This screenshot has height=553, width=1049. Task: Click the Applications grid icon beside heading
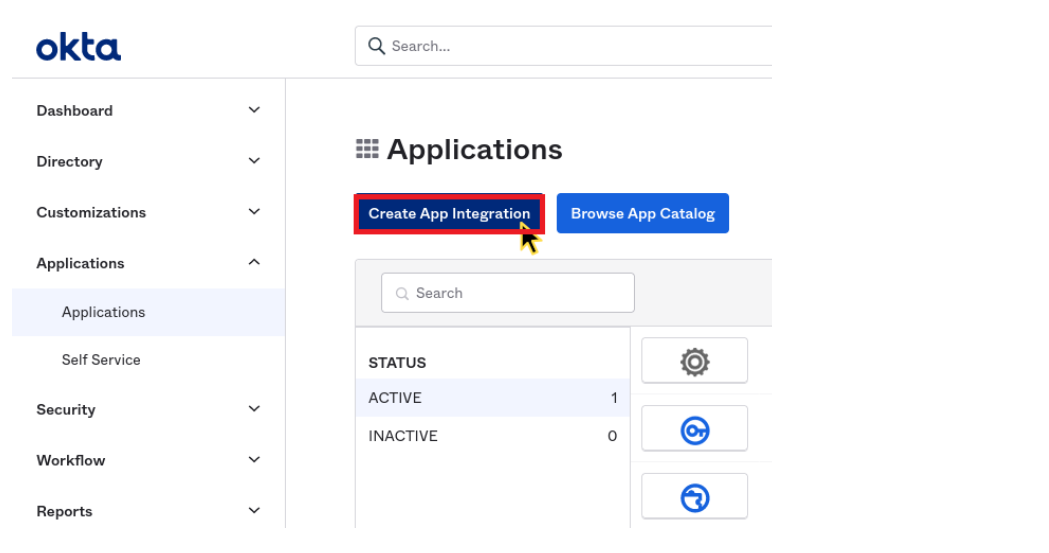coord(367,148)
